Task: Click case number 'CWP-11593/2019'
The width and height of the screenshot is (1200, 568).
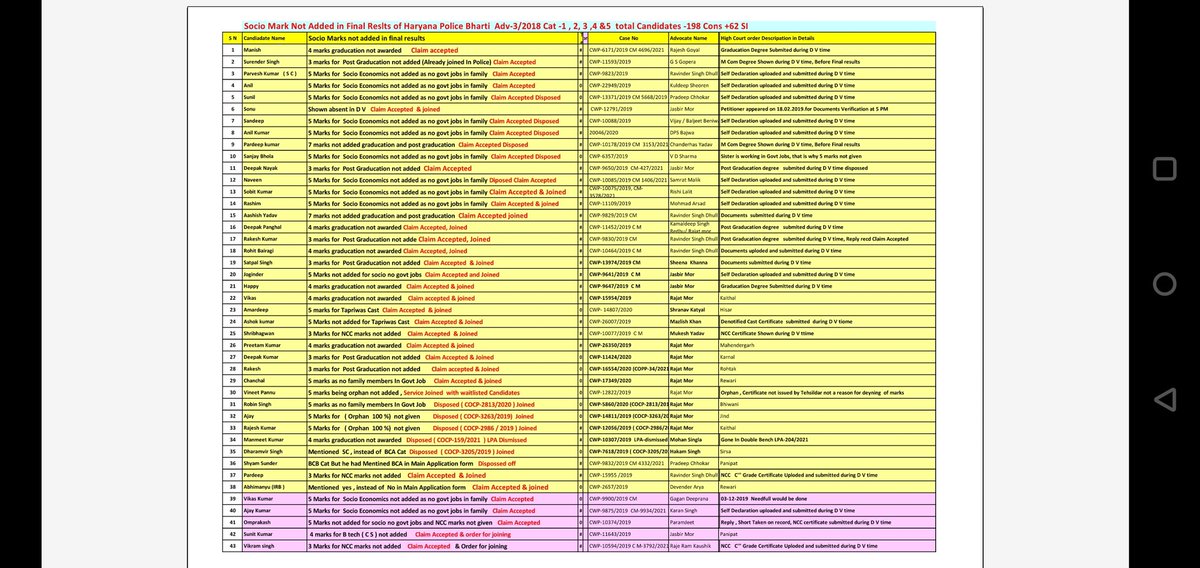Action: coord(610,61)
